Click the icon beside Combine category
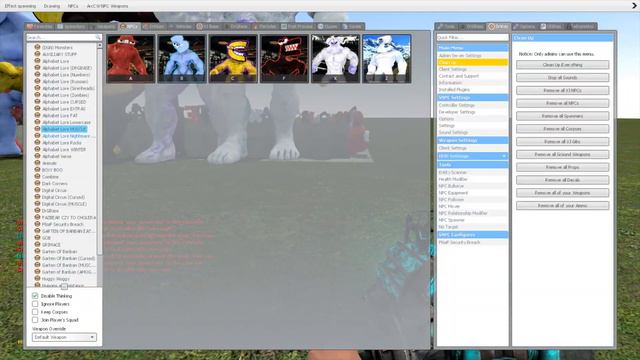The image size is (640, 360). pyautogui.click(x=37, y=177)
